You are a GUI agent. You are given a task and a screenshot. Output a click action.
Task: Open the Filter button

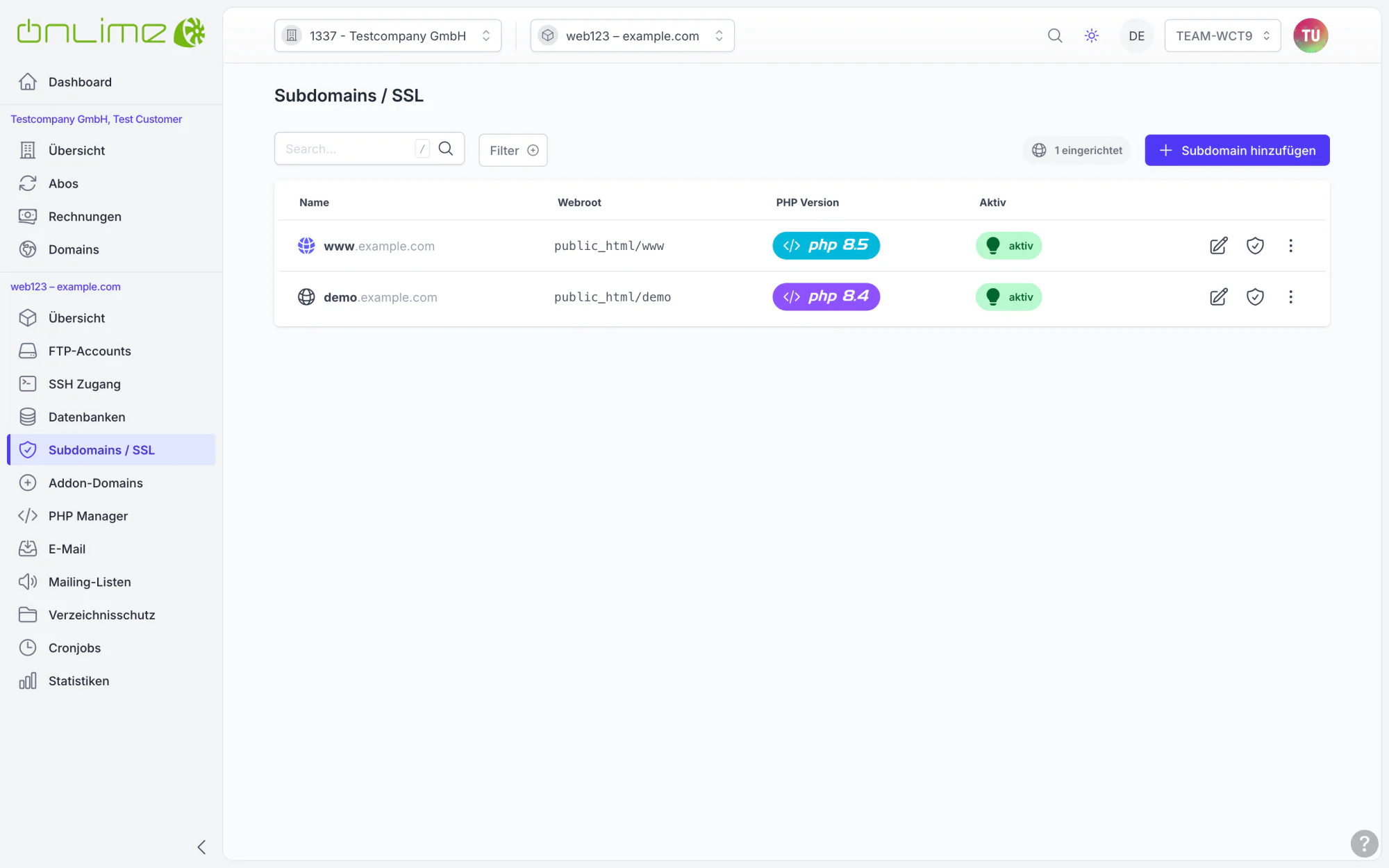tap(513, 150)
